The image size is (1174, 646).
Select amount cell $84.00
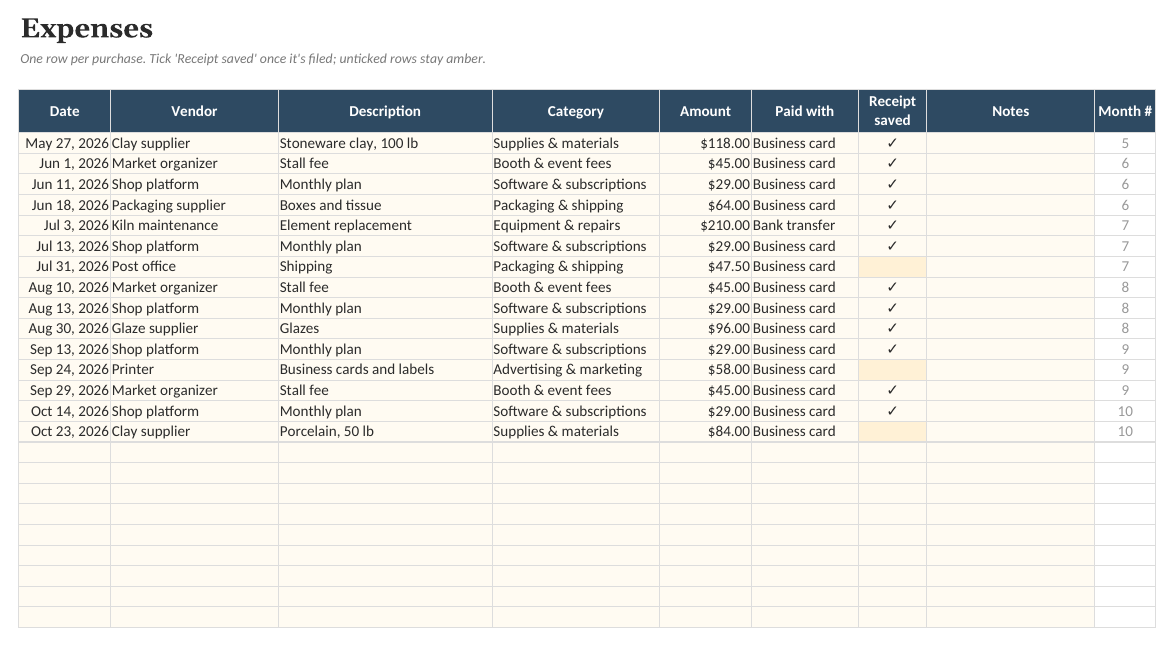coord(705,432)
